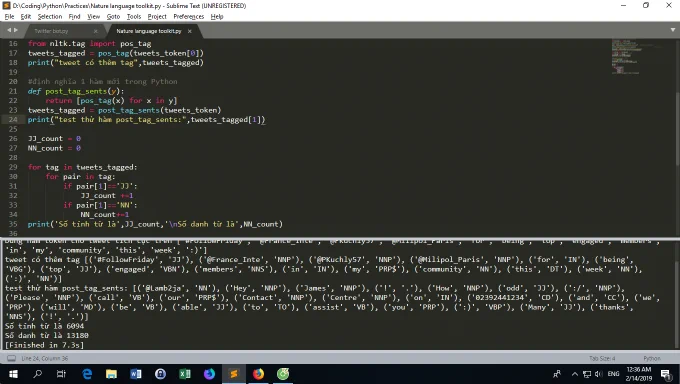Toggle the side bar panel-switcher icon in the status bar

(12, 358)
